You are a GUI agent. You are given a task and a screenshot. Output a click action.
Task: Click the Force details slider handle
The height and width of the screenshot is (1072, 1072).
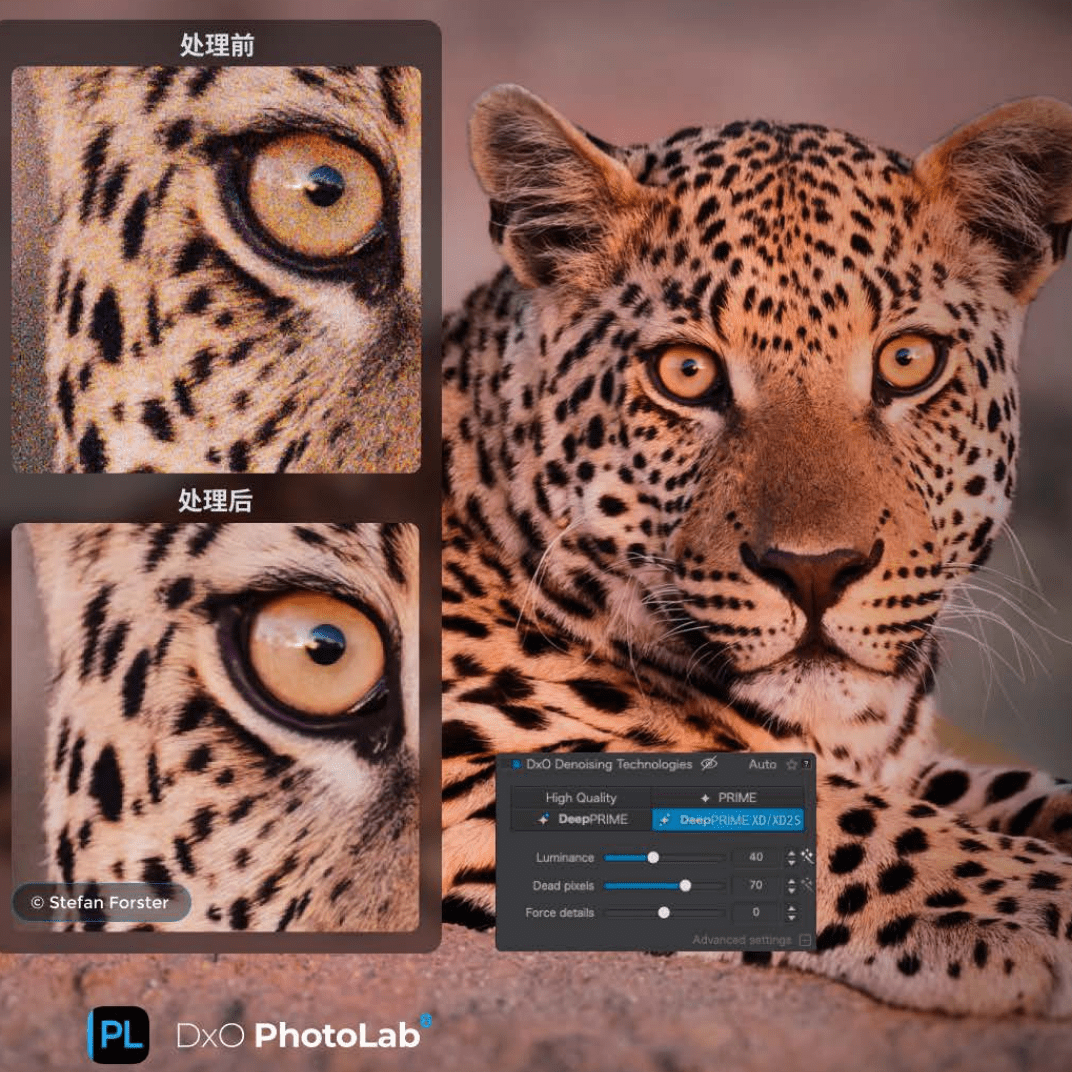(663, 912)
